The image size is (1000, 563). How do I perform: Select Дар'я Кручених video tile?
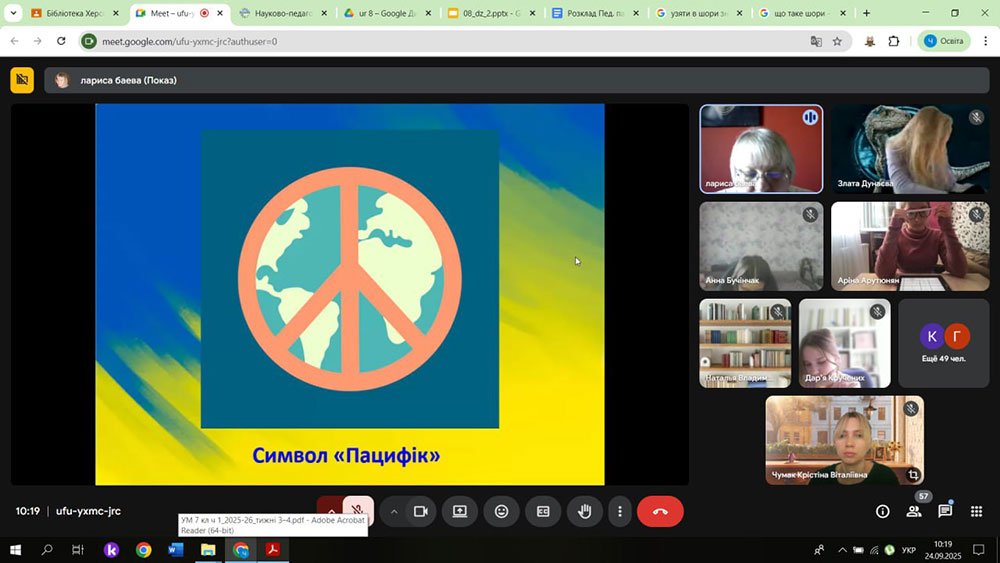844,343
